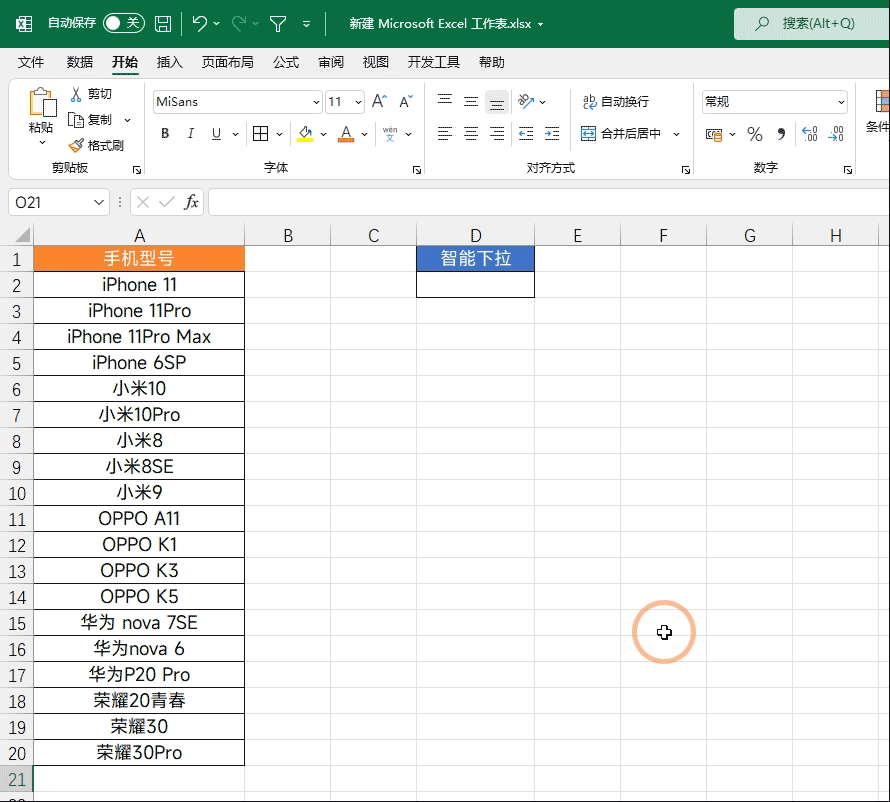Click the Increase Font Size icon
This screenshot has height=802, width=890.
click(x=379, y=102)
